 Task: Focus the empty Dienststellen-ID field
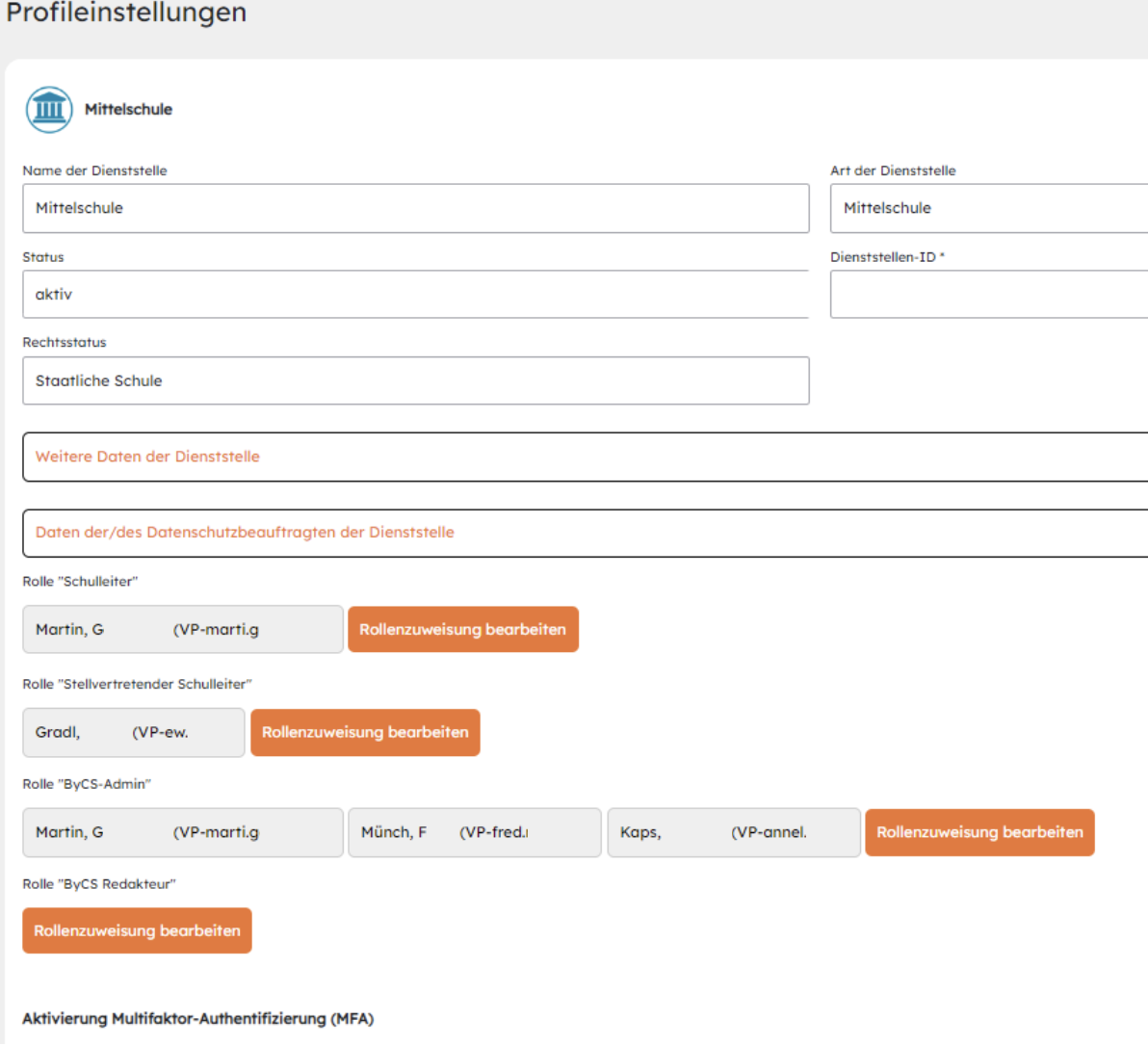coord(988,295)
